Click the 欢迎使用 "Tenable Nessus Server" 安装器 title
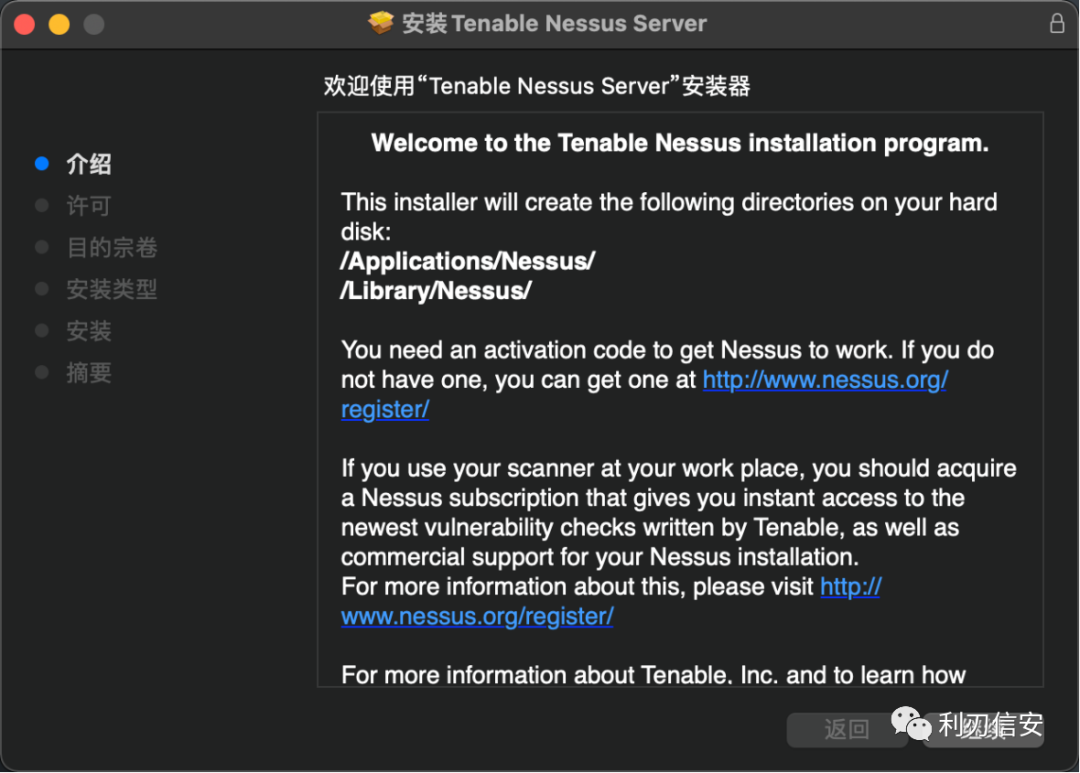The width and height of the screenshot is (1080, 773). tap(537, 86)
